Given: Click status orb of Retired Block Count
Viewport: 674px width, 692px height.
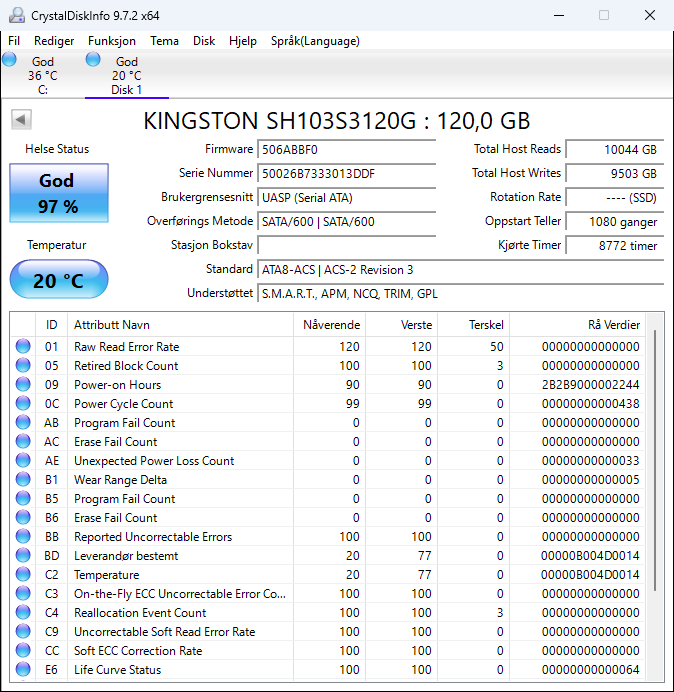Looking at the screenshot, I should coord(23,365).
